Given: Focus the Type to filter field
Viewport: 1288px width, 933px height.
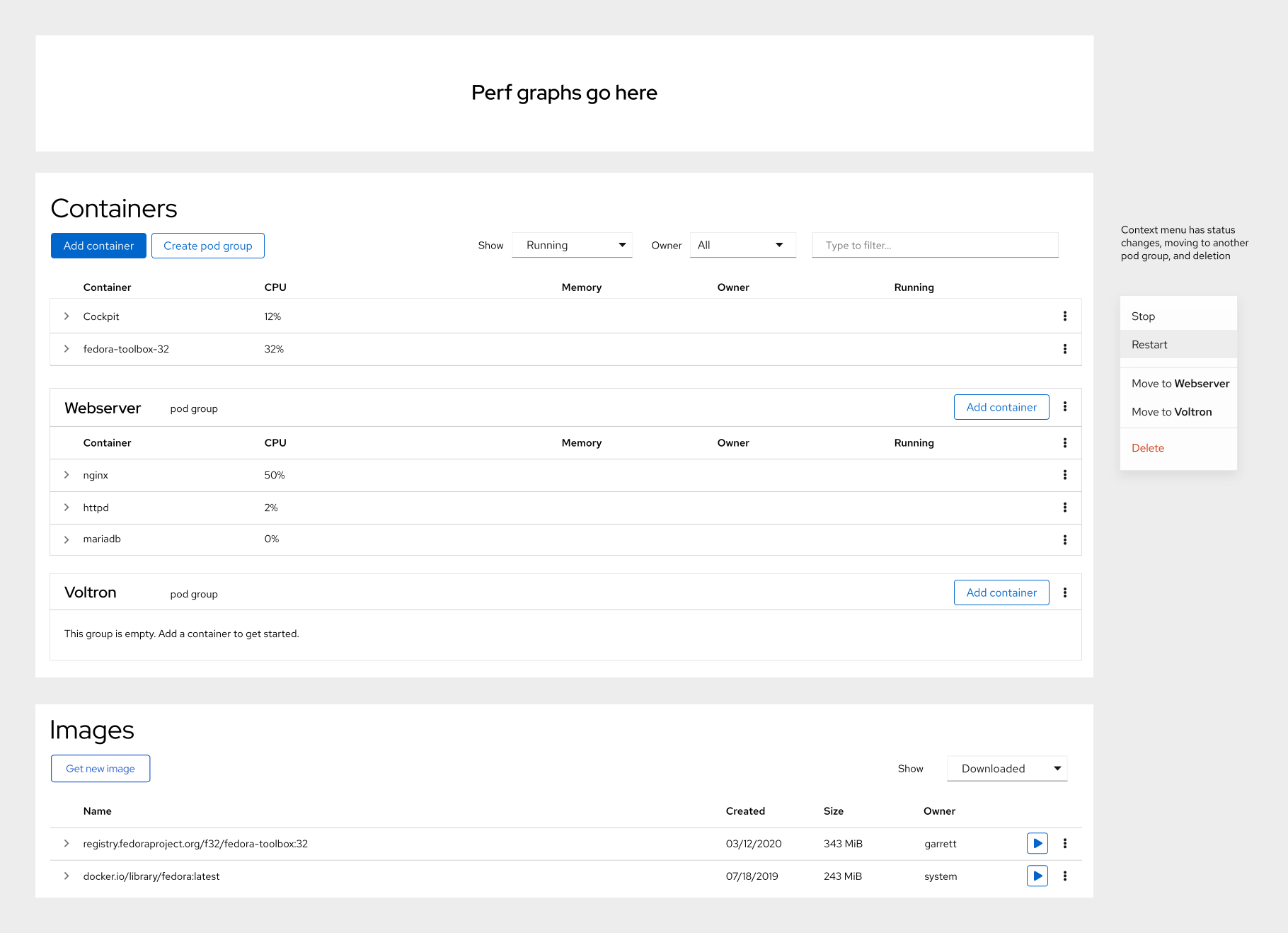Looking at the screenshot, I should (x=935, y=245).
